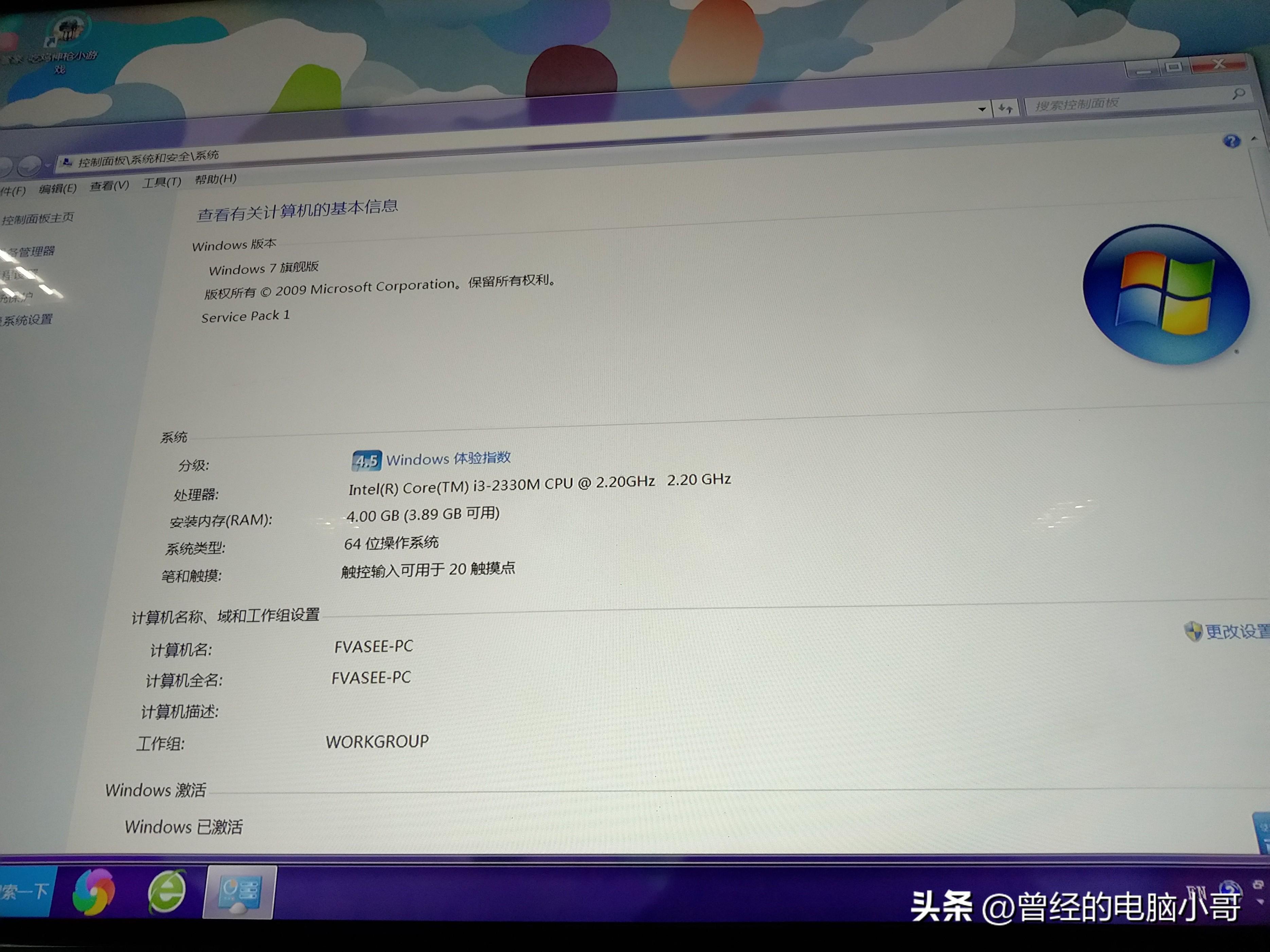Click the text Windows 7 旗舰版

pos(264,268)
